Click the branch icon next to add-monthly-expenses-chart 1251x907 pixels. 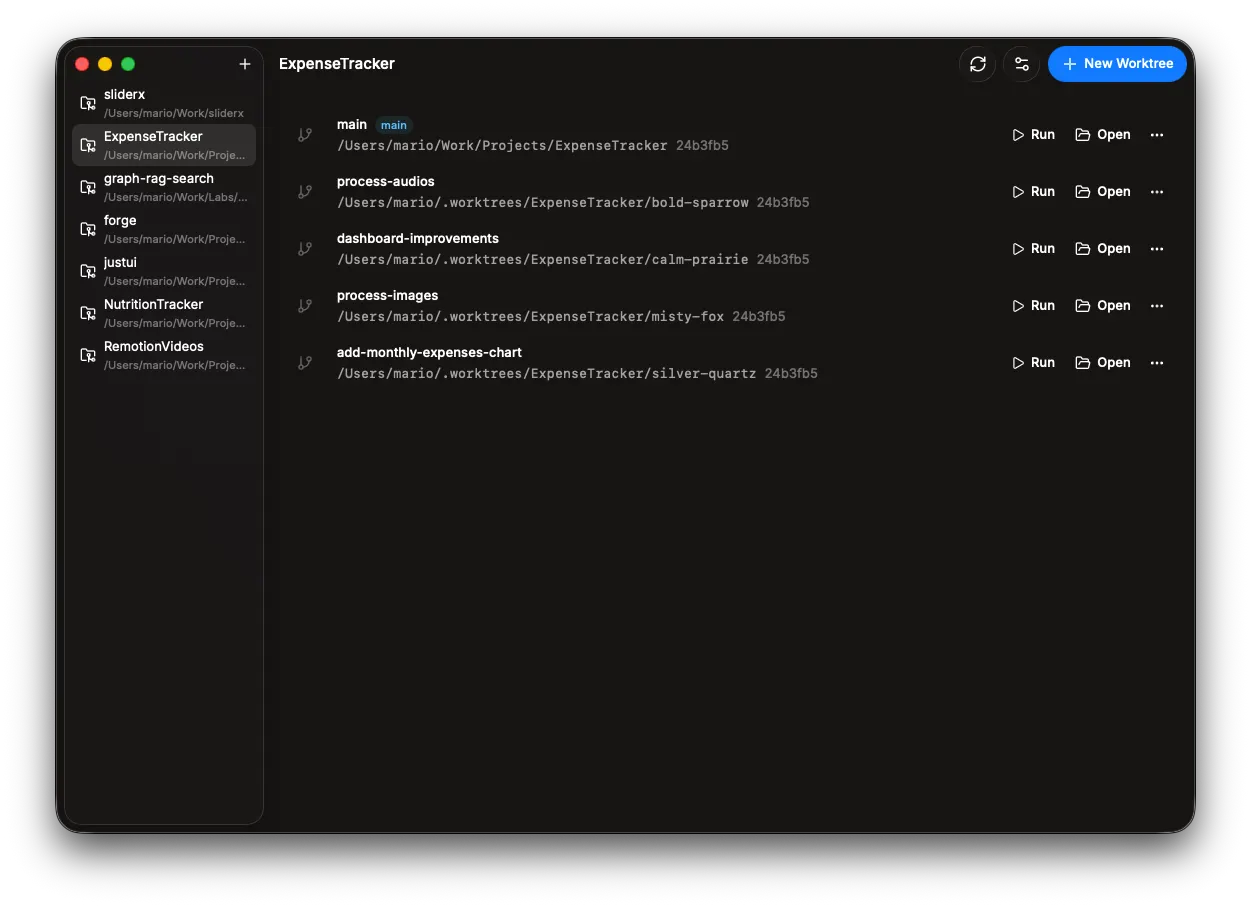[x=305, y=363]
